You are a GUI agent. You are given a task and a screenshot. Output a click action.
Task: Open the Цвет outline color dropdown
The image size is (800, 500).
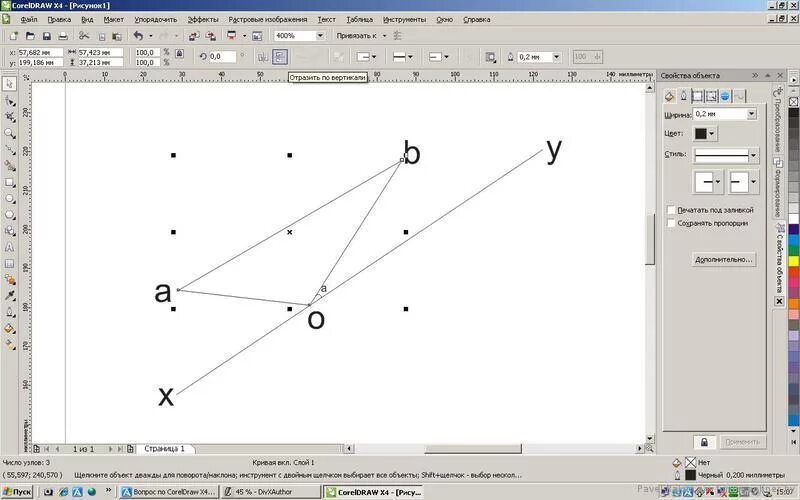click(x=712, y=134)
